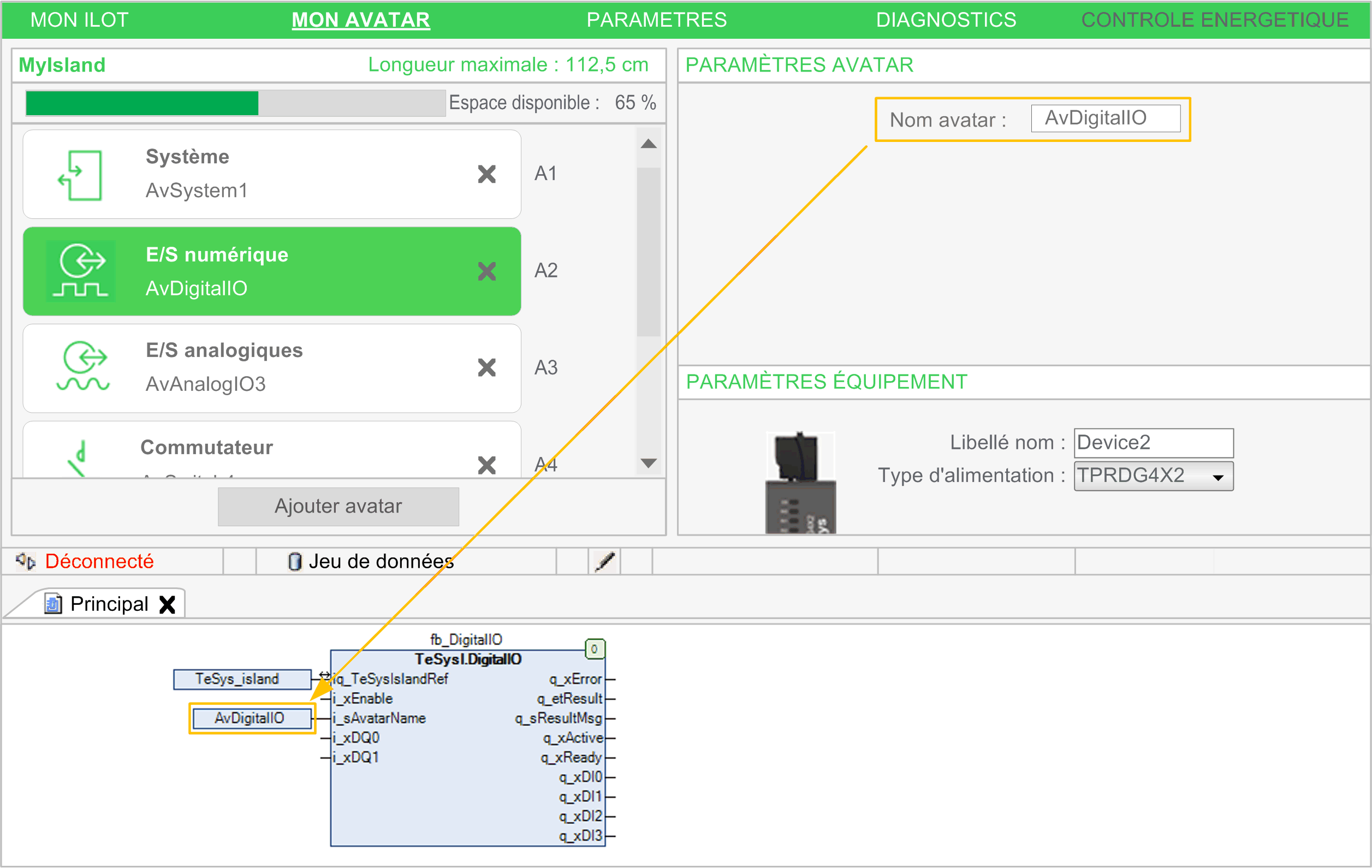Viewport: 1372px width, 868px height.
Task: Switch to the DIAGNOSTICS tab
Action: pyautogui.click(x=945, y=20)
